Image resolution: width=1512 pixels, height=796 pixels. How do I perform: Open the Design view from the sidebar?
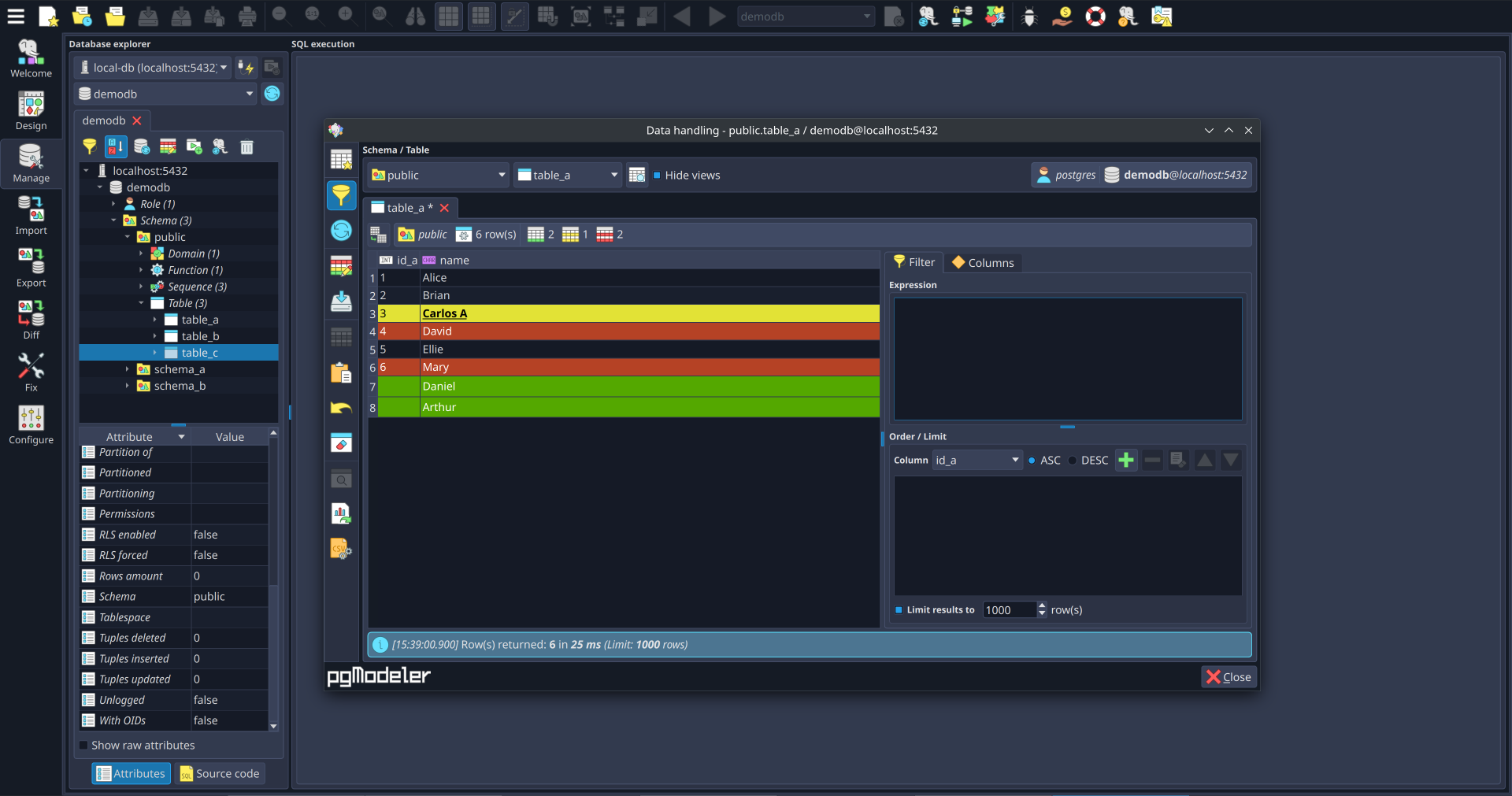[31, 110]
